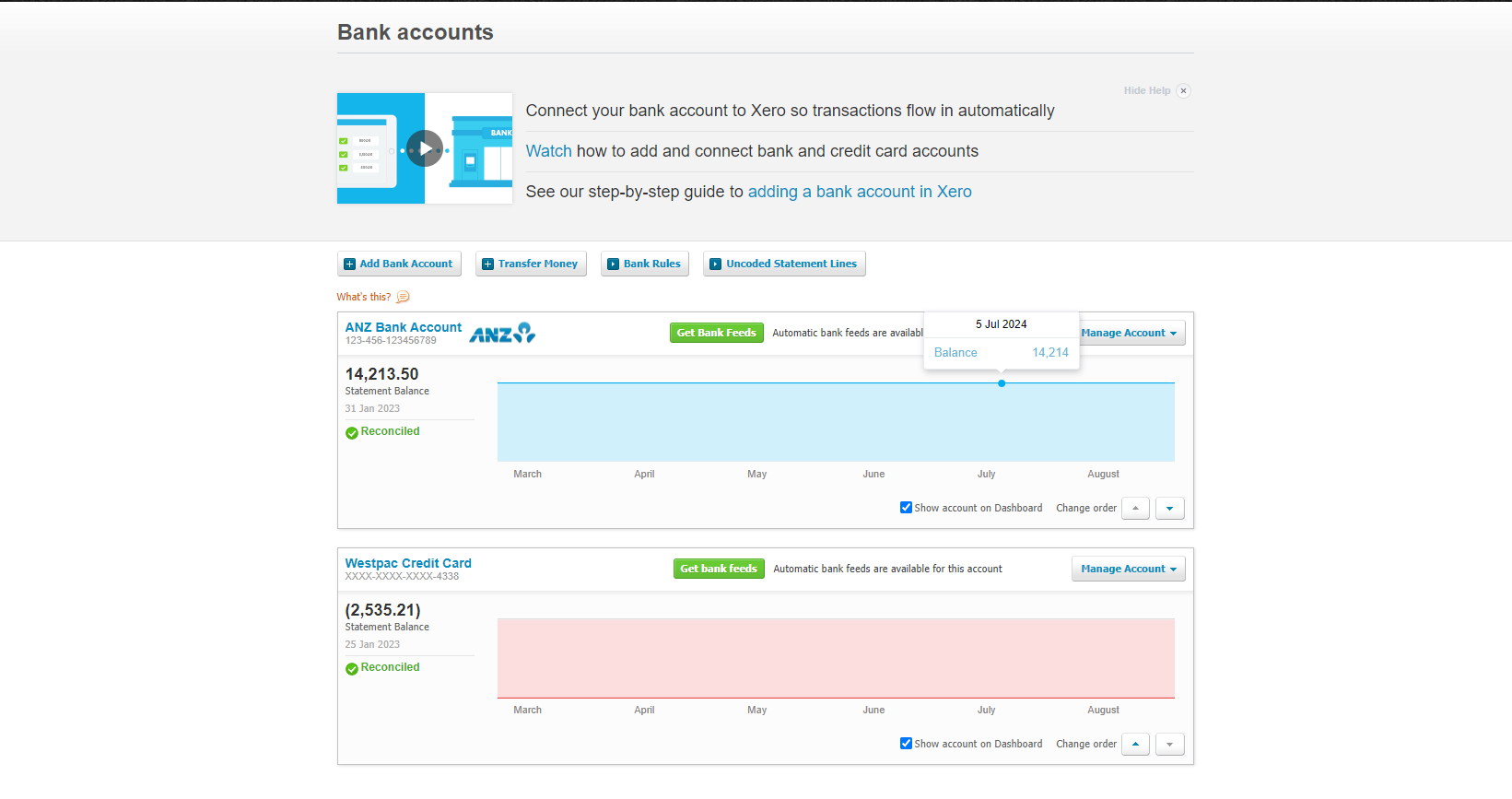The image size is (1512, 799).
Task: Click the Westpac balance chart area
Action: [x=836, y=658]
